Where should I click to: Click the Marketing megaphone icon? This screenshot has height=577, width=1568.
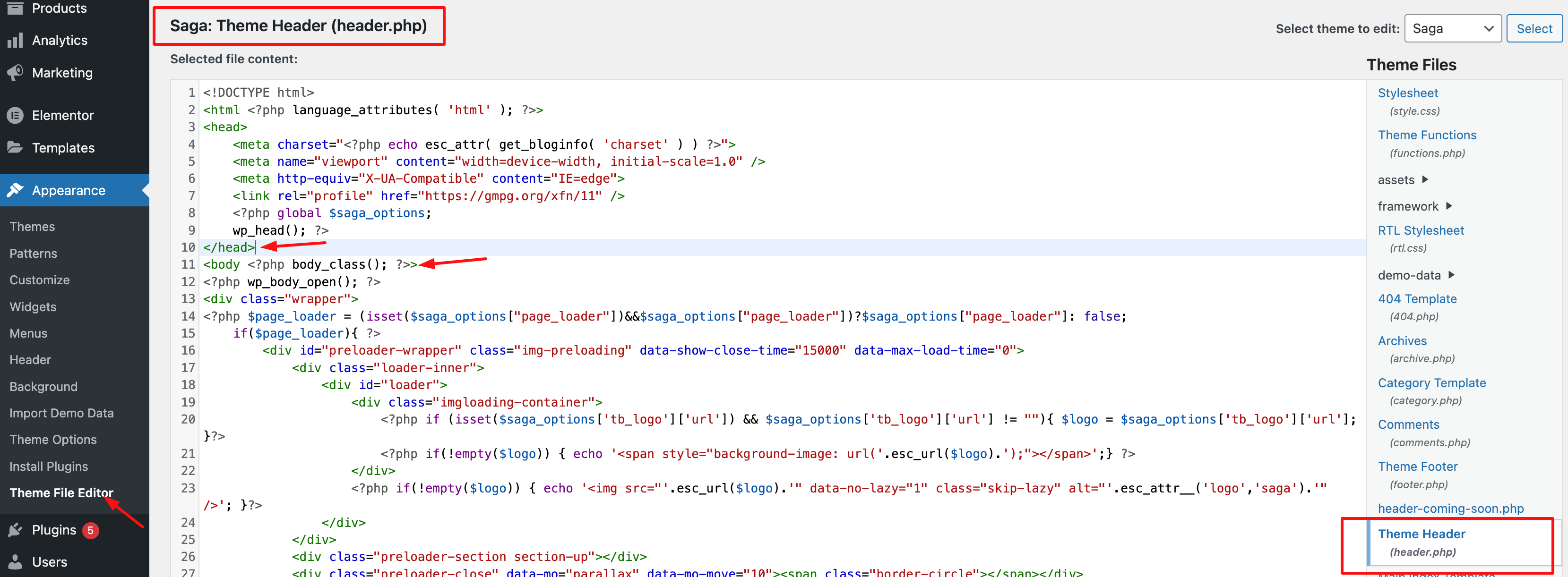click(x=15, y=73)
